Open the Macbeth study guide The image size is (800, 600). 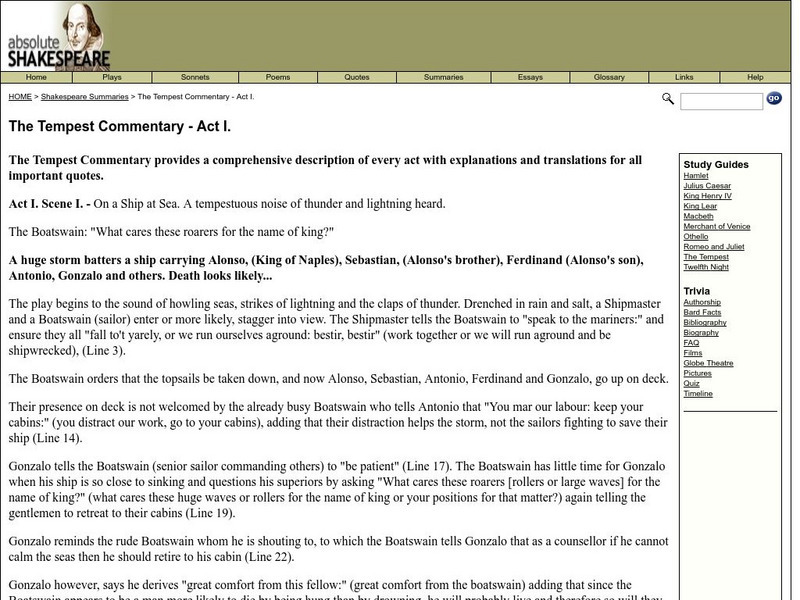(697, 216)
